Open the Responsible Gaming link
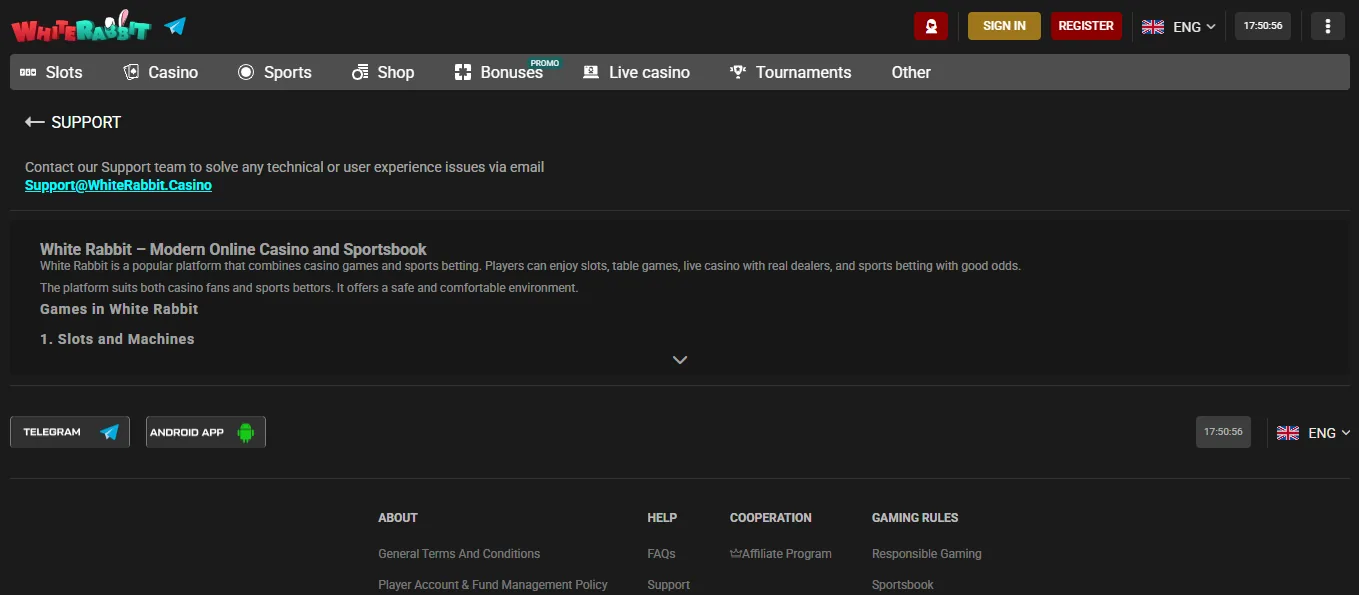Viewport: 1359px width, 595px height. (x=927, y=554)
